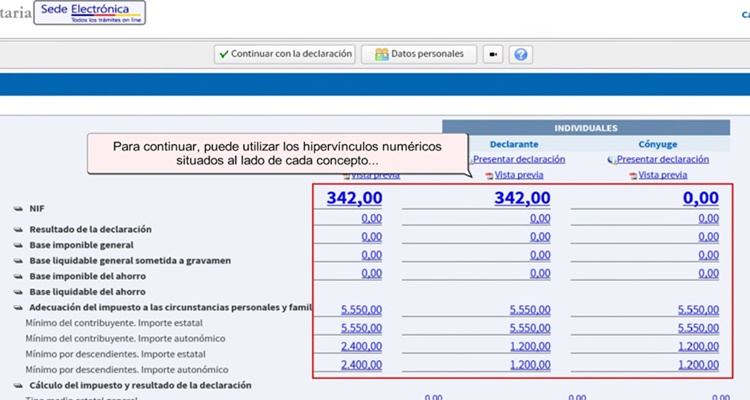Click the icon next to Cónyuge's Presentar declaración
This screenshot has height=400, width=750.
[x=611, y=160]
